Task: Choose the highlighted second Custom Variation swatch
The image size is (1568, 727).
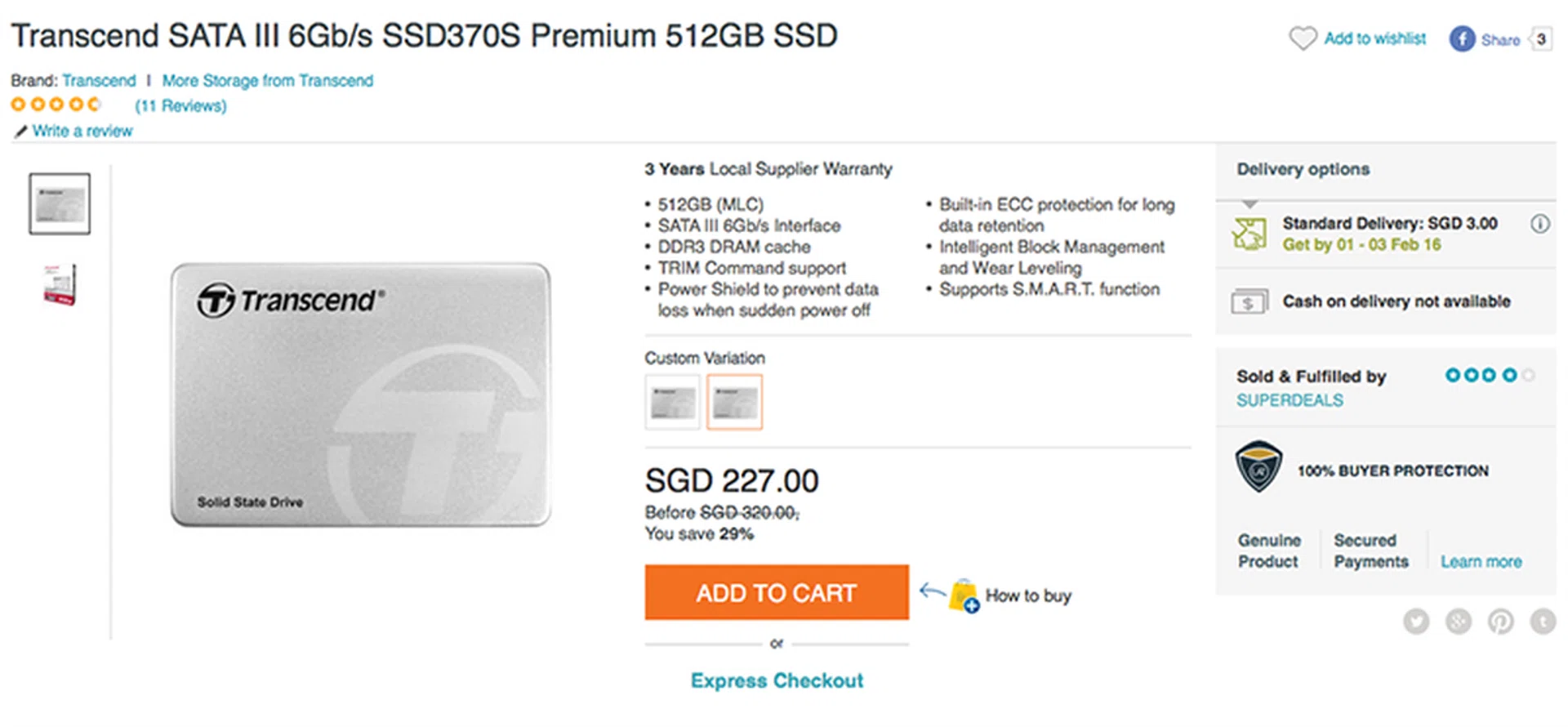Action: pyautogui.click(x=734, y=402)
